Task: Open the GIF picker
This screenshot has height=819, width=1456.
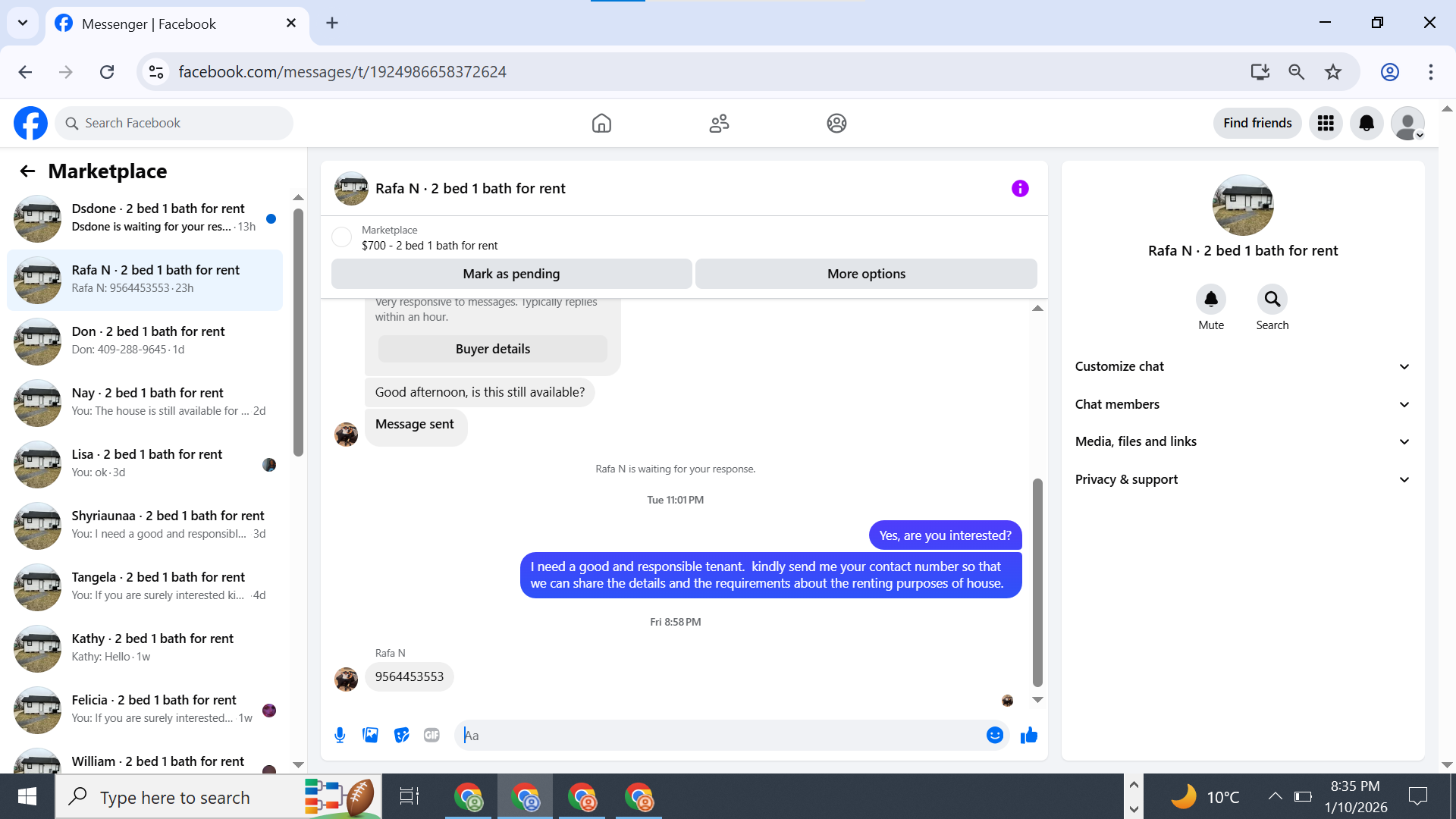Action: (431, 735)
